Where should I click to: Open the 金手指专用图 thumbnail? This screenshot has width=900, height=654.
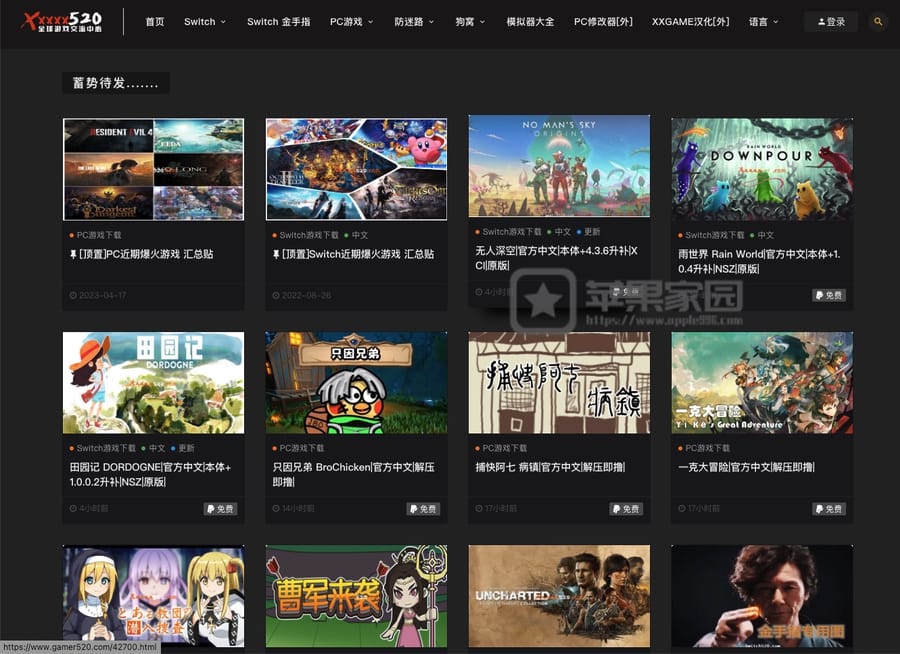[762, 596]
